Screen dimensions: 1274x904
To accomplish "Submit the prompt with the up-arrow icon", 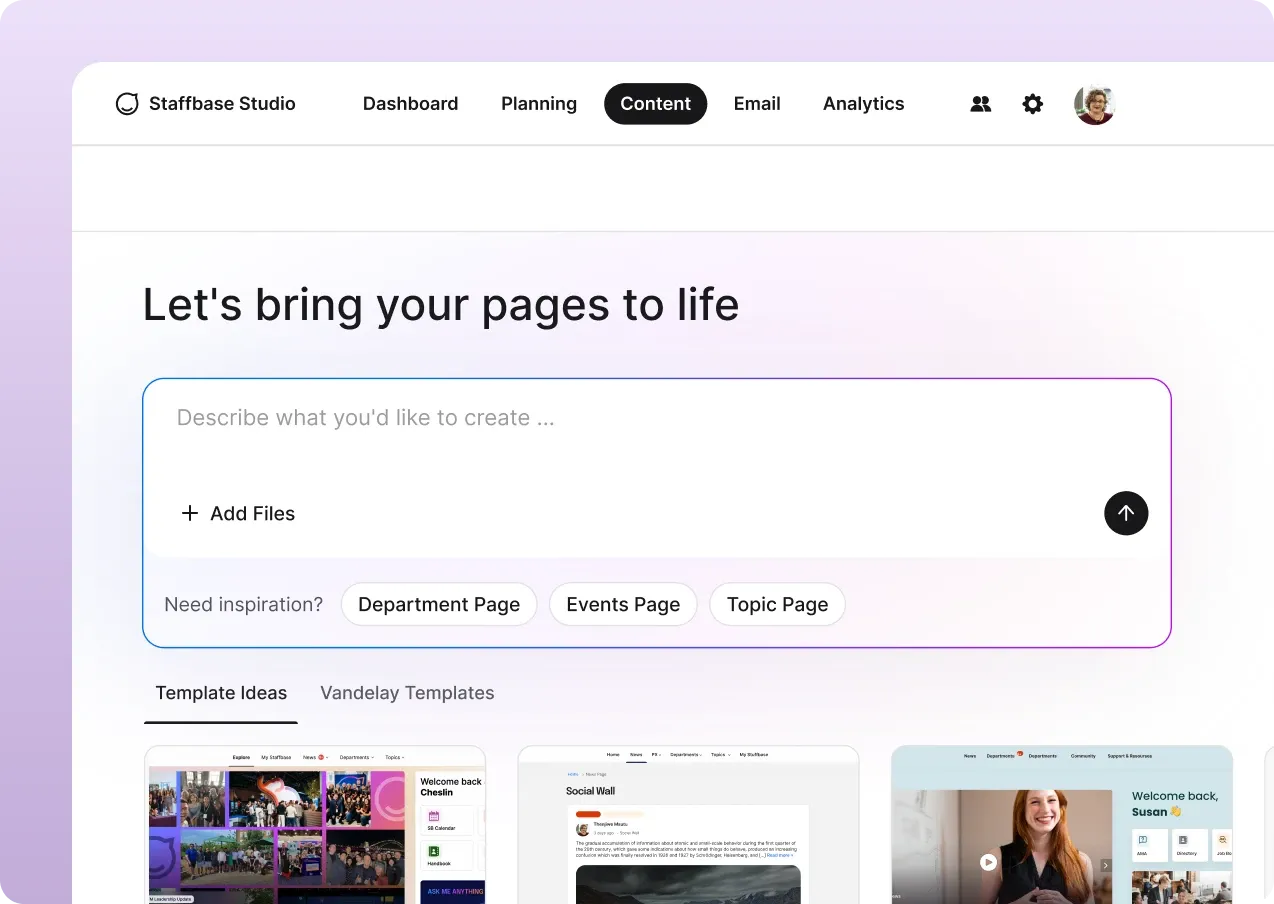I will (x=1126, y=513).
